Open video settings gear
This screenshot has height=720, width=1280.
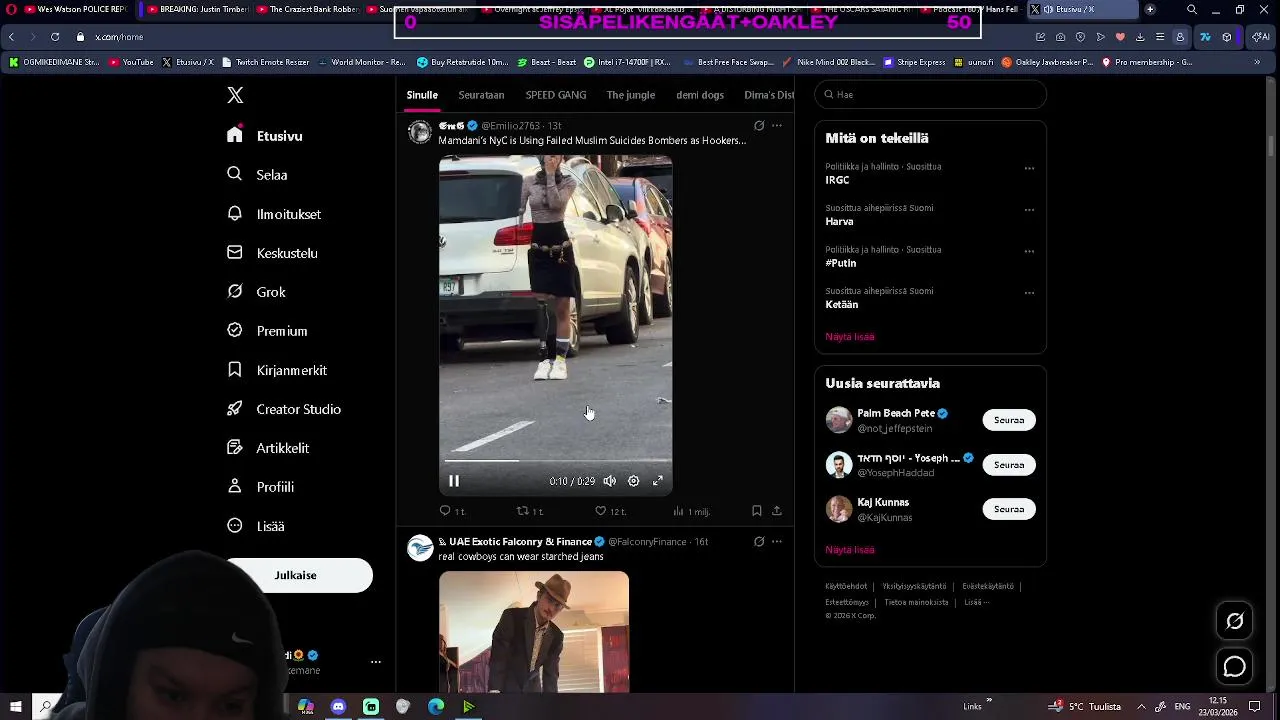pyautogui.click(x=633, y=481)
